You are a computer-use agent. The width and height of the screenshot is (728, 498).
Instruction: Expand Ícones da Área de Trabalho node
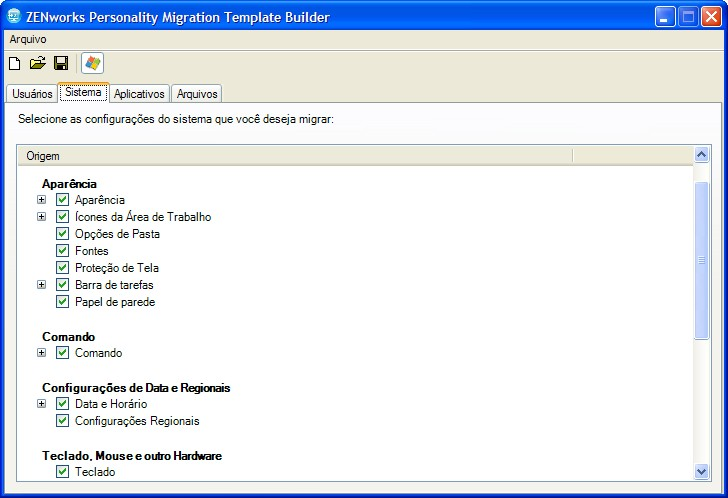click(42, 217)
